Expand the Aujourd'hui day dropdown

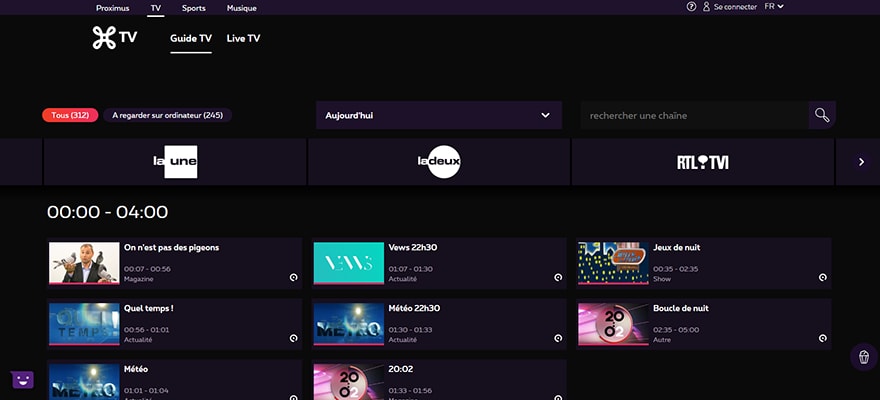[437, 115]
